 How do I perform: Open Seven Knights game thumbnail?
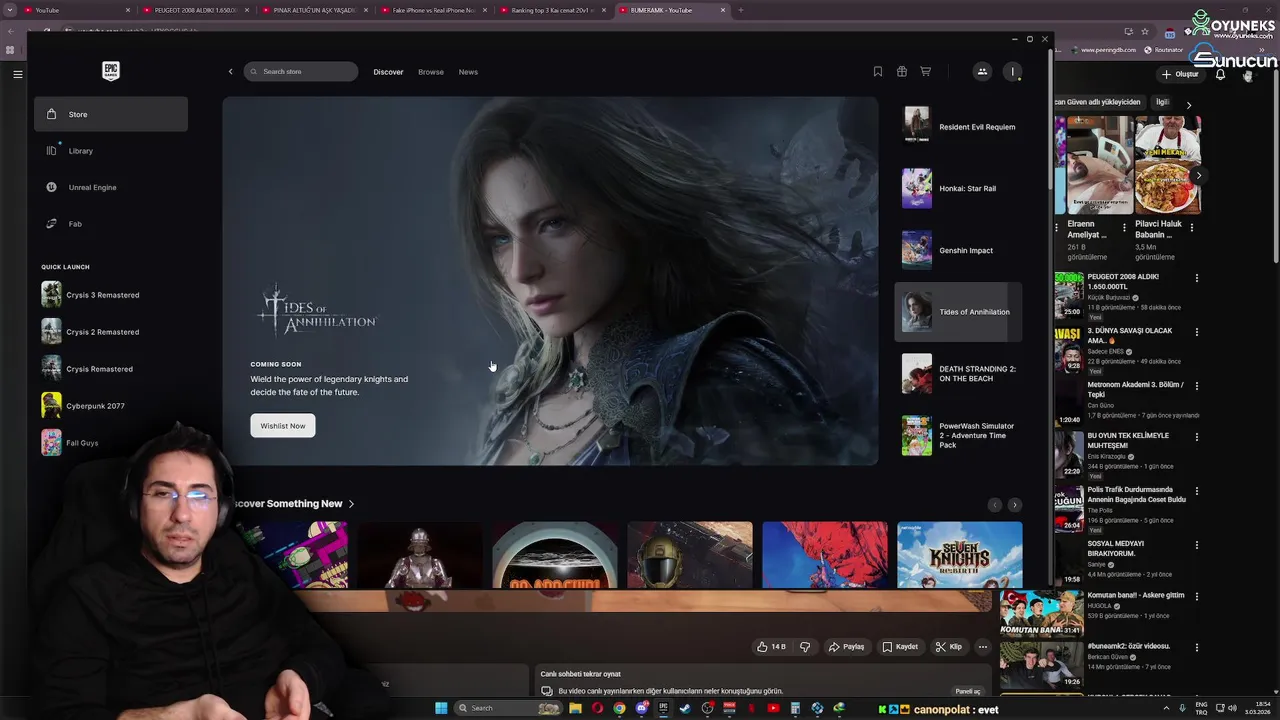click(x=960, y=555)
